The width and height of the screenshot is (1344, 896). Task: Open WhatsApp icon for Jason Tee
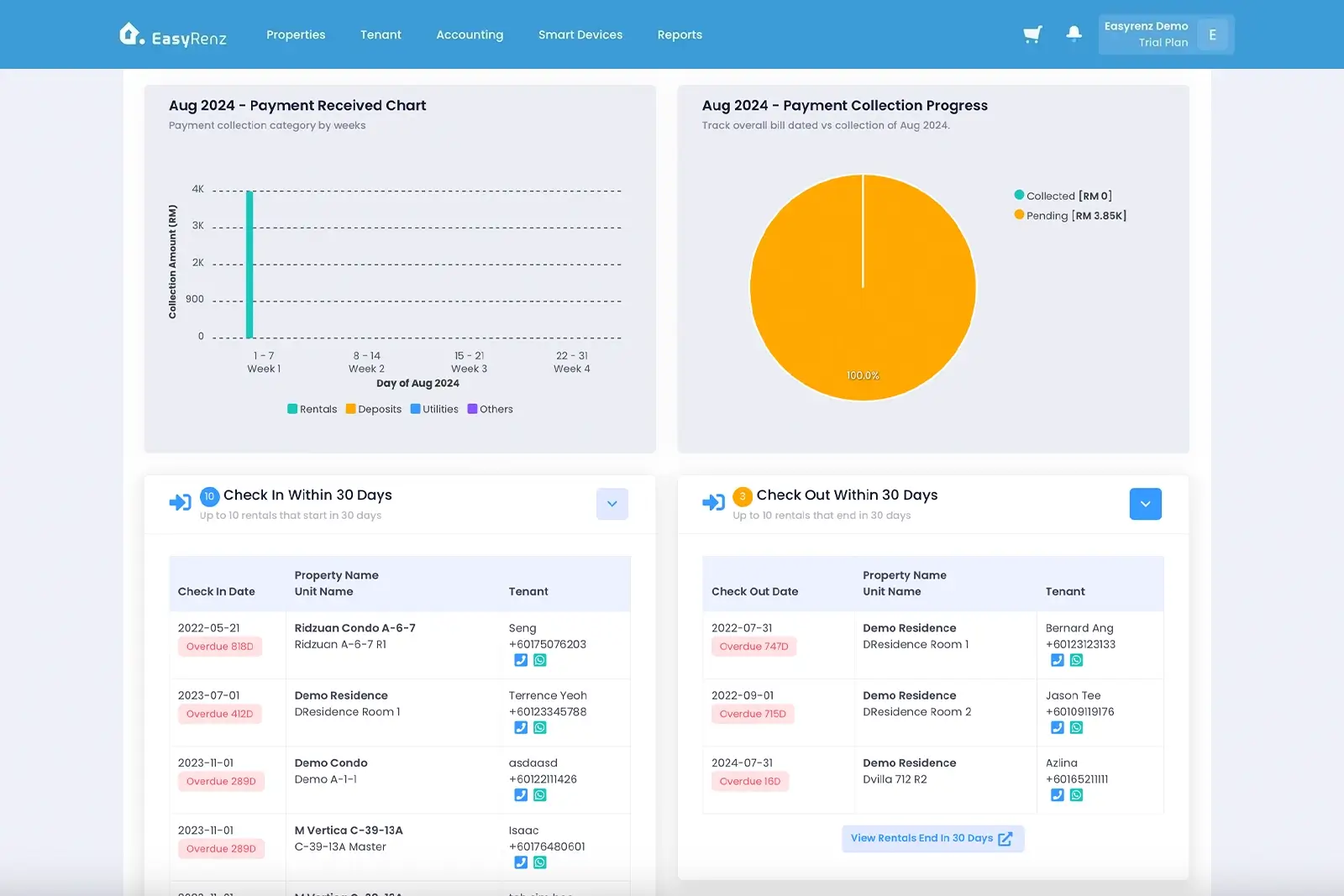coord(1077,728)
